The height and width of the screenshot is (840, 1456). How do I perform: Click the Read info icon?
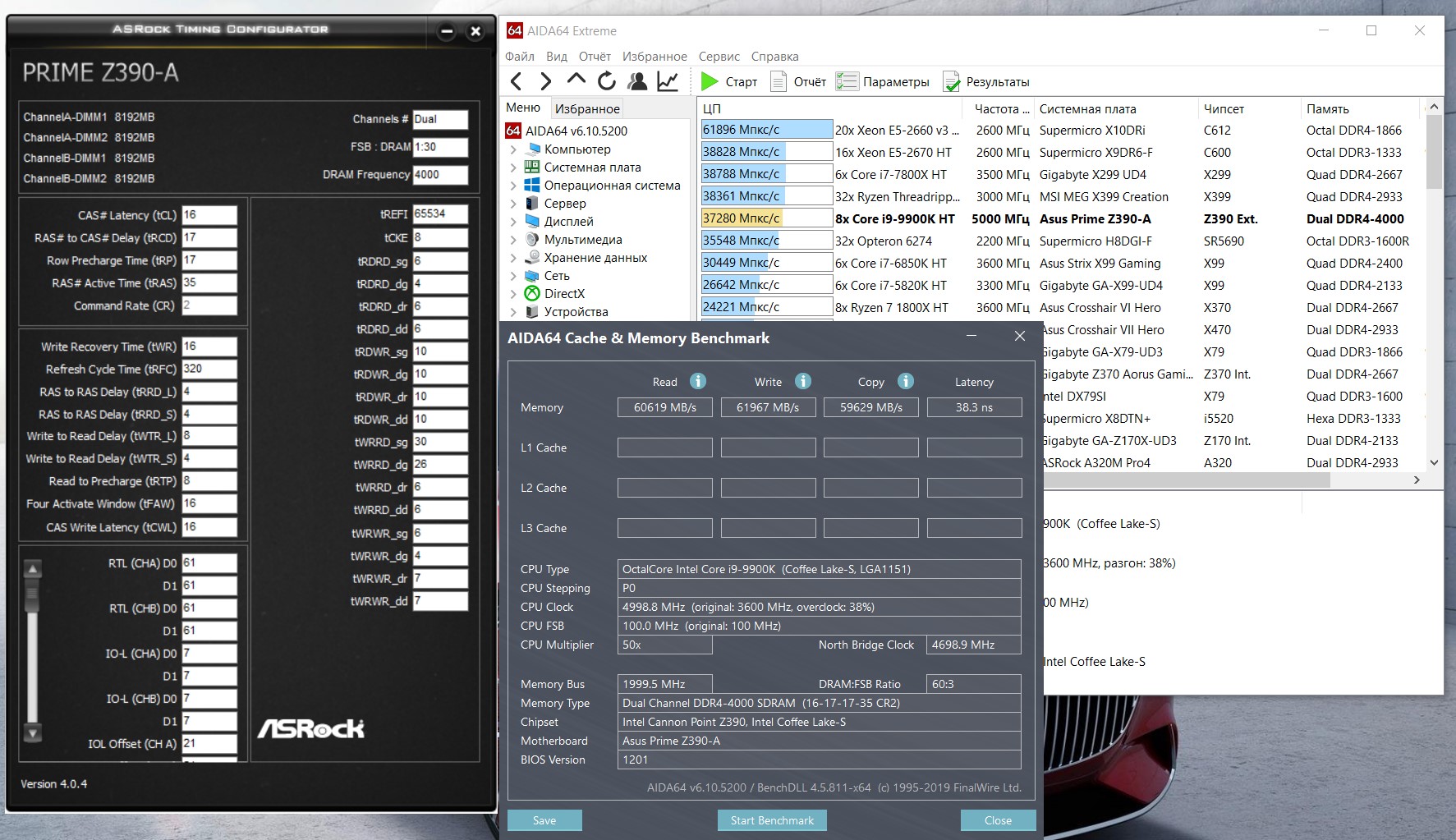698,381
